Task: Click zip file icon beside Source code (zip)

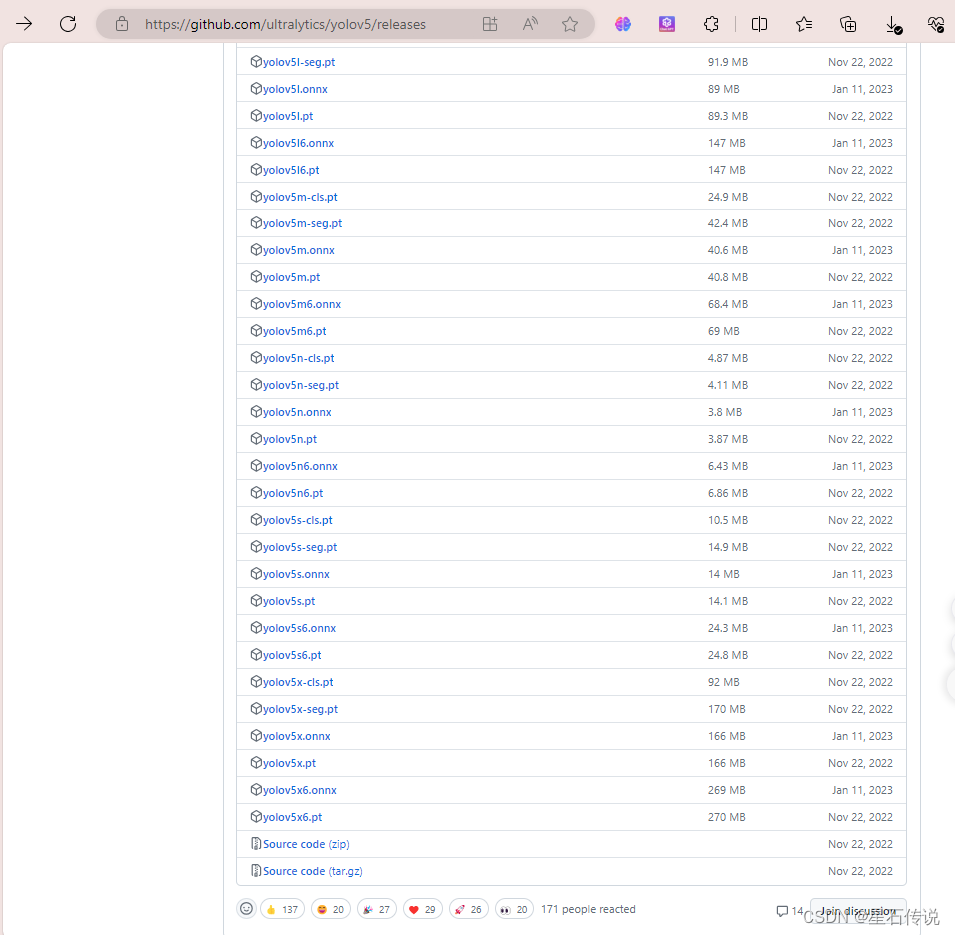Action: (256, 844)
